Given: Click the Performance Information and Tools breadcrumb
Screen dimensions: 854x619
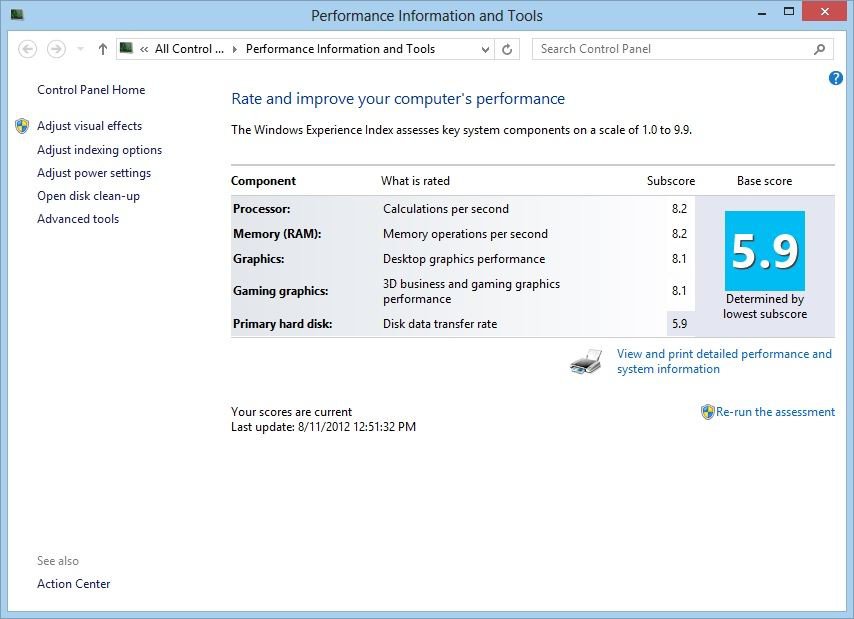Looking at the screenshot, I should (340, 49).
